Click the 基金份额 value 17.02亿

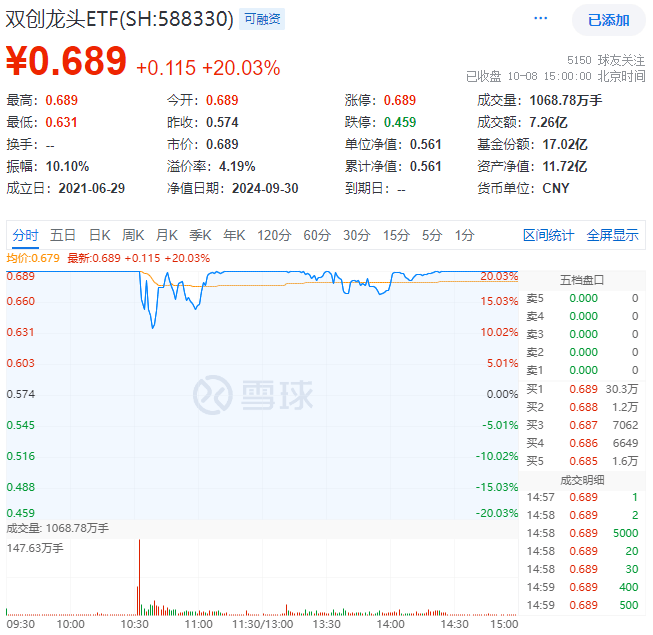(565, 144)
